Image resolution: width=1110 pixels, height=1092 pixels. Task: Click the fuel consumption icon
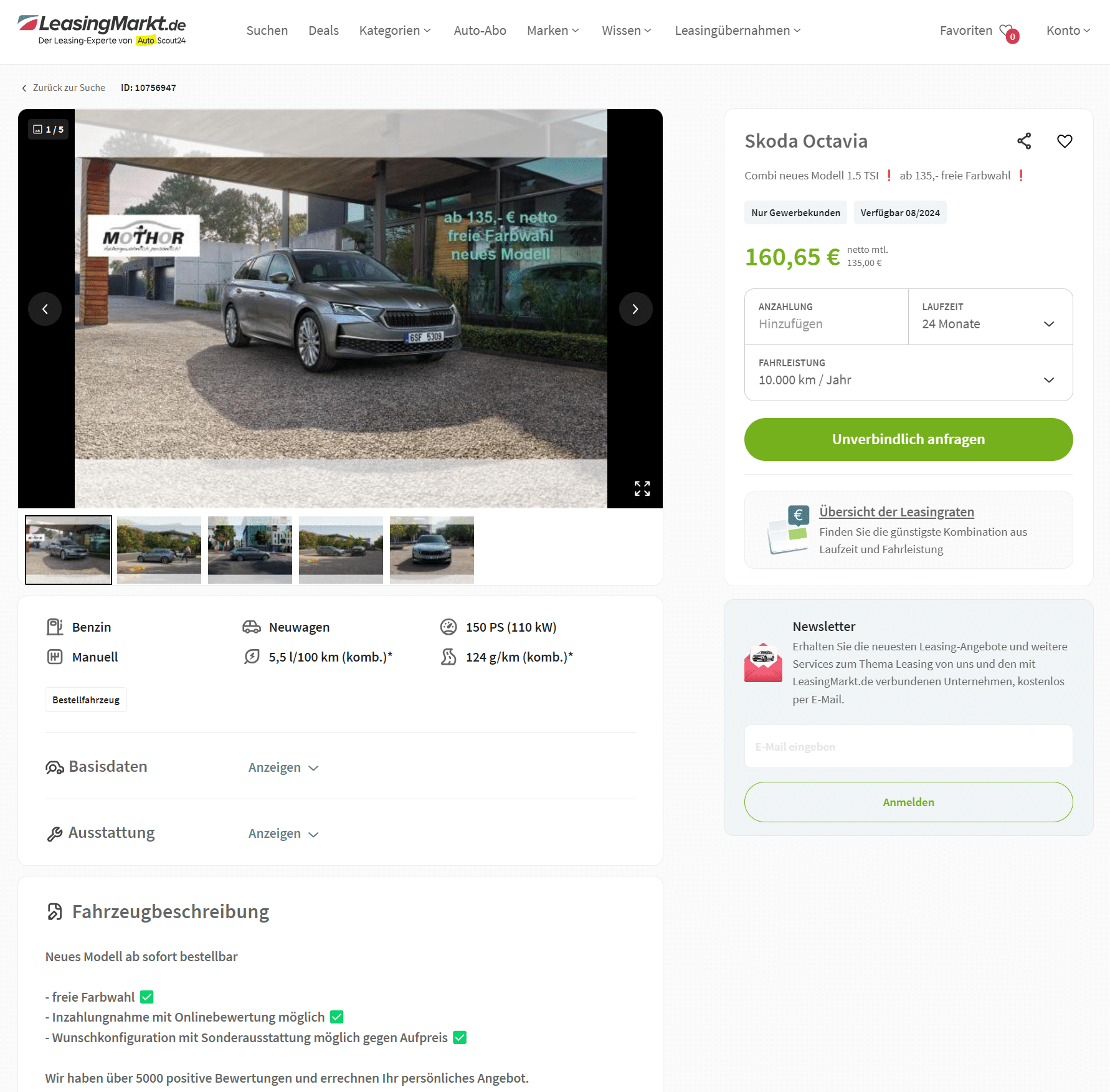[x=252, y=657]
